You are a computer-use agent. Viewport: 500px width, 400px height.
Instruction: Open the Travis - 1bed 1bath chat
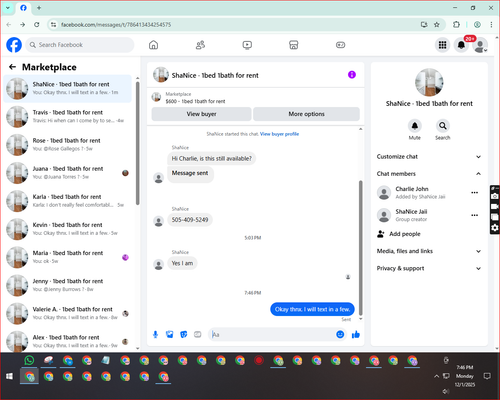[x=68, y=117]
